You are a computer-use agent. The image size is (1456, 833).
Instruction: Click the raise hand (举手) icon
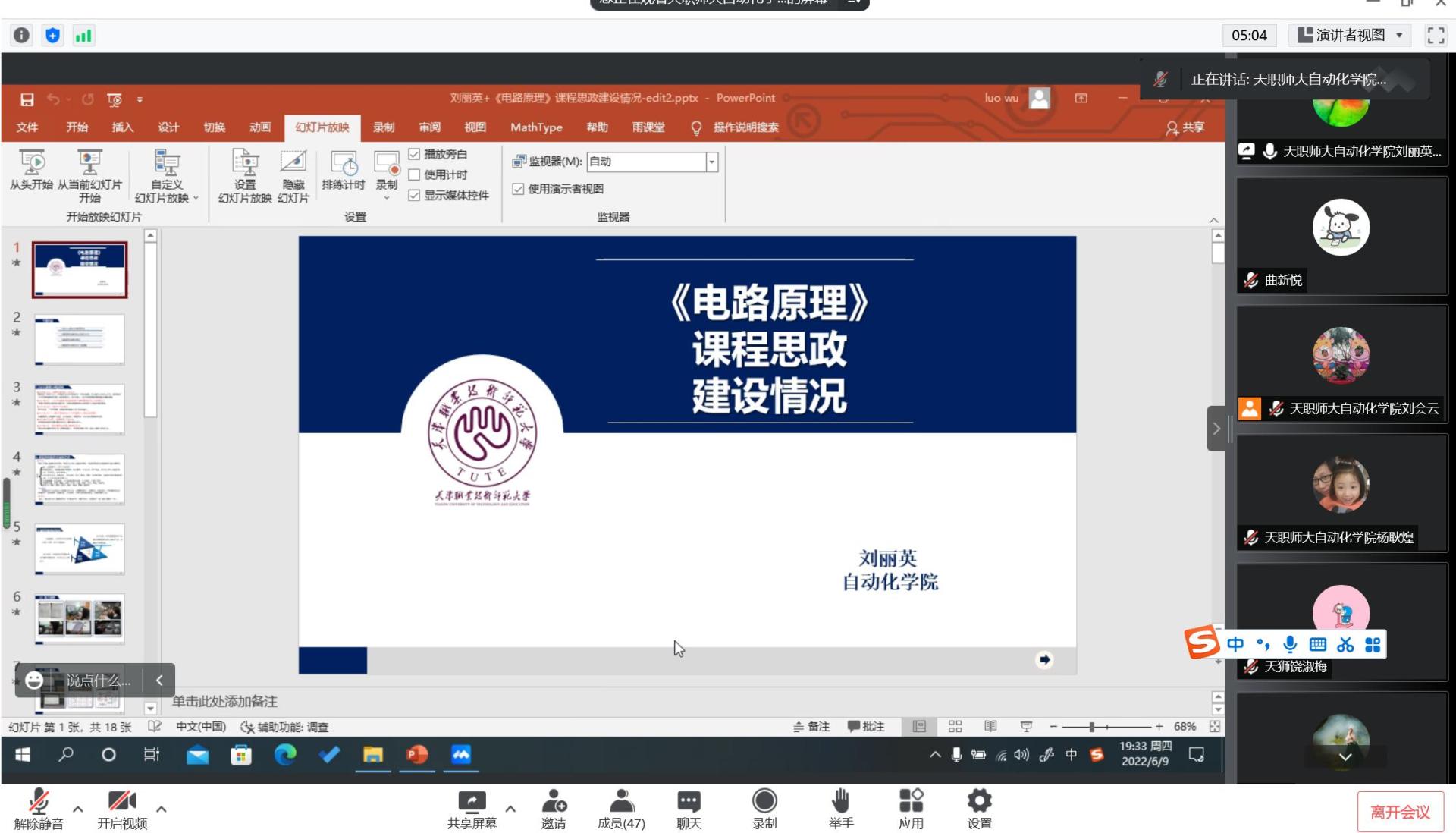click(x=840, y=801)
